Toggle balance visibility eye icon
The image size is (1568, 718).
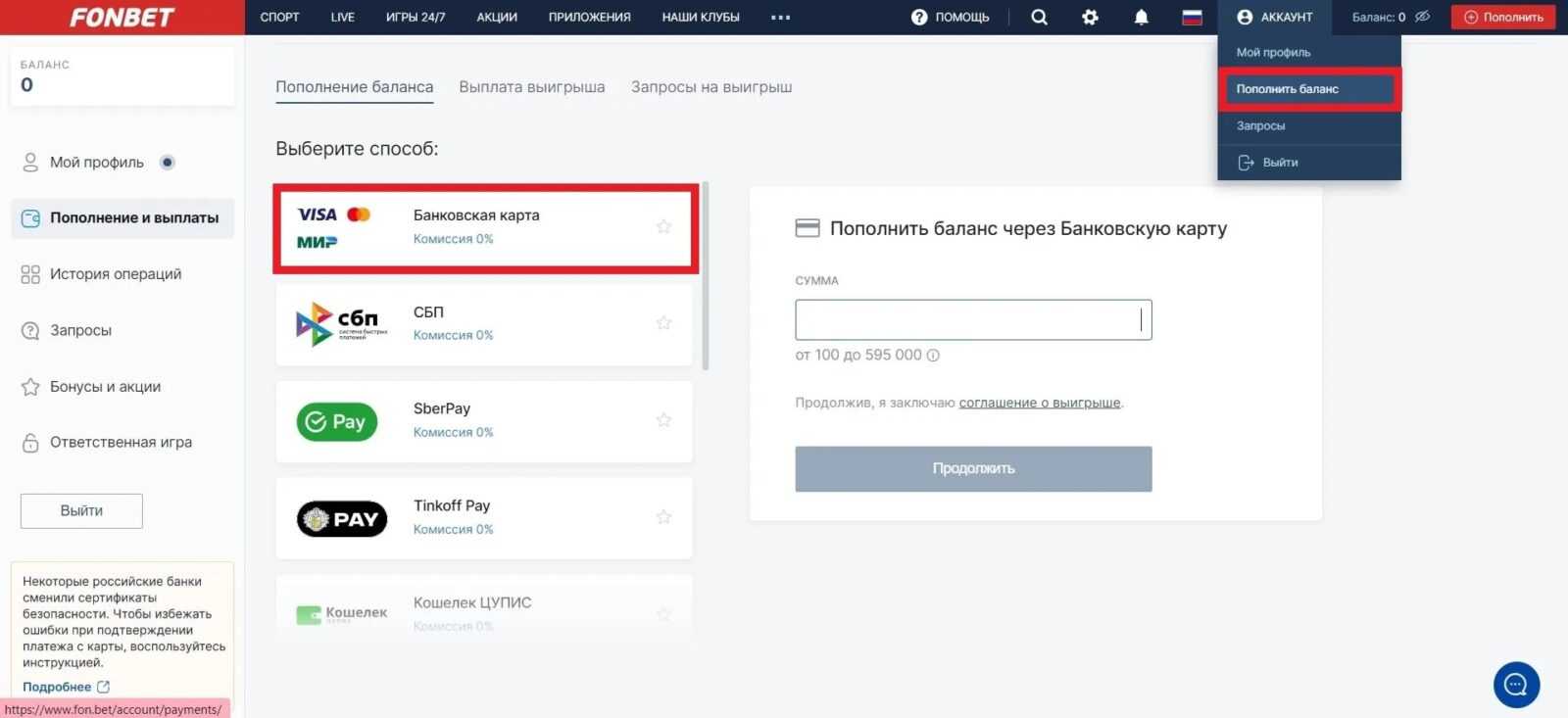[x=1423, y=17]
